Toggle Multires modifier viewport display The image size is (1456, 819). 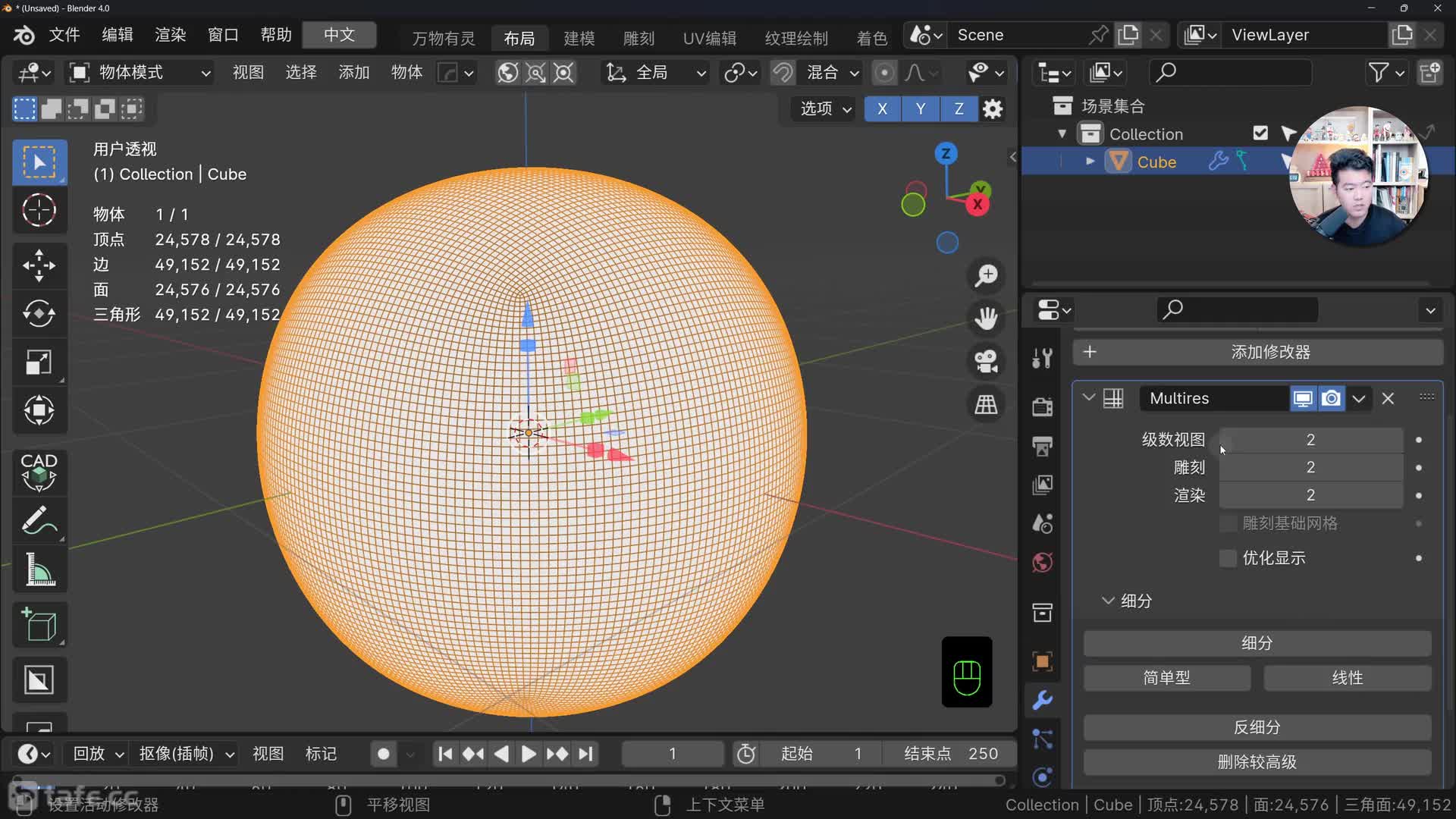1303,398
